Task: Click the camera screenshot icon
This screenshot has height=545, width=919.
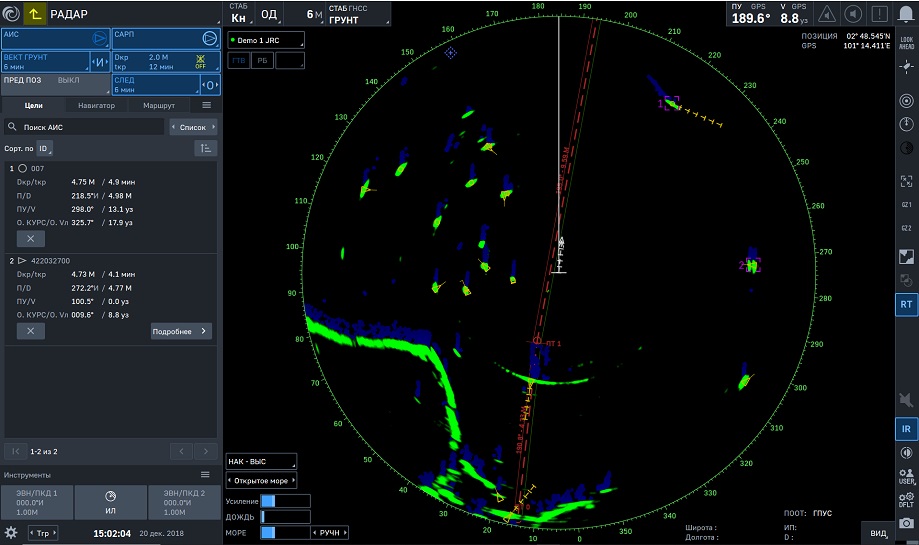Action: pyautogui.click(x=906, y=523)
